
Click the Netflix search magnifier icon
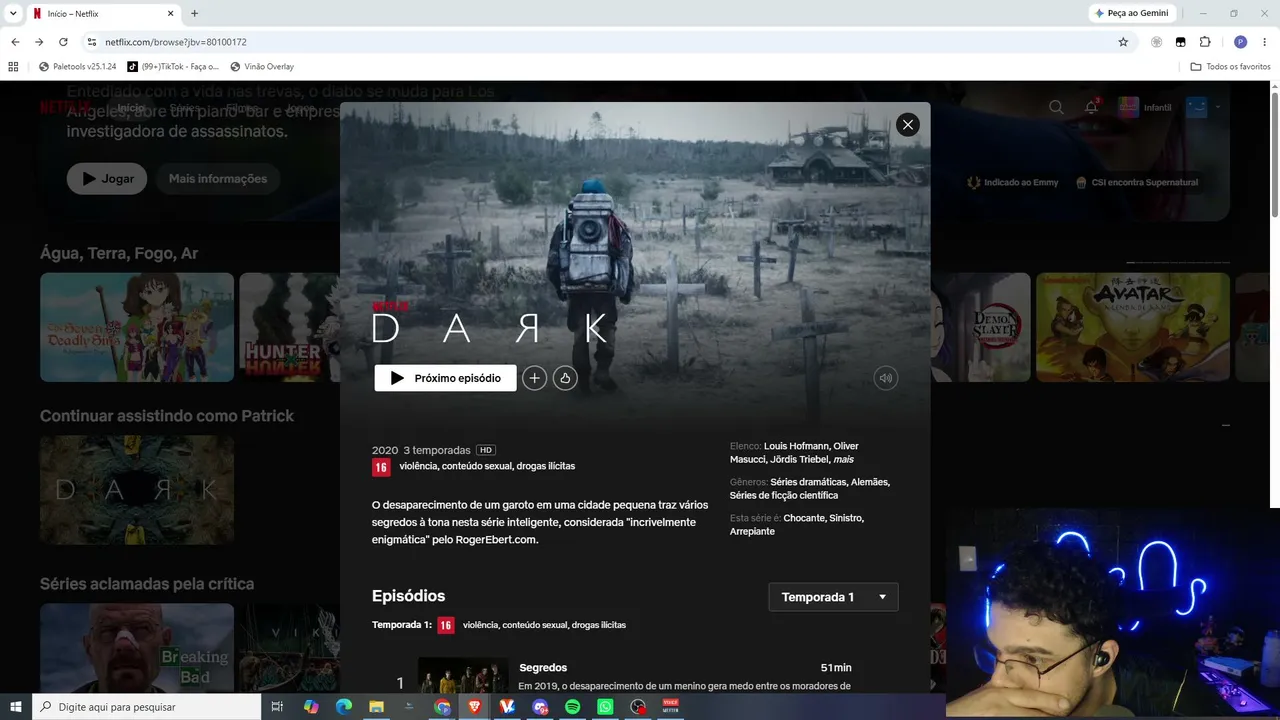coord(1056,107)
